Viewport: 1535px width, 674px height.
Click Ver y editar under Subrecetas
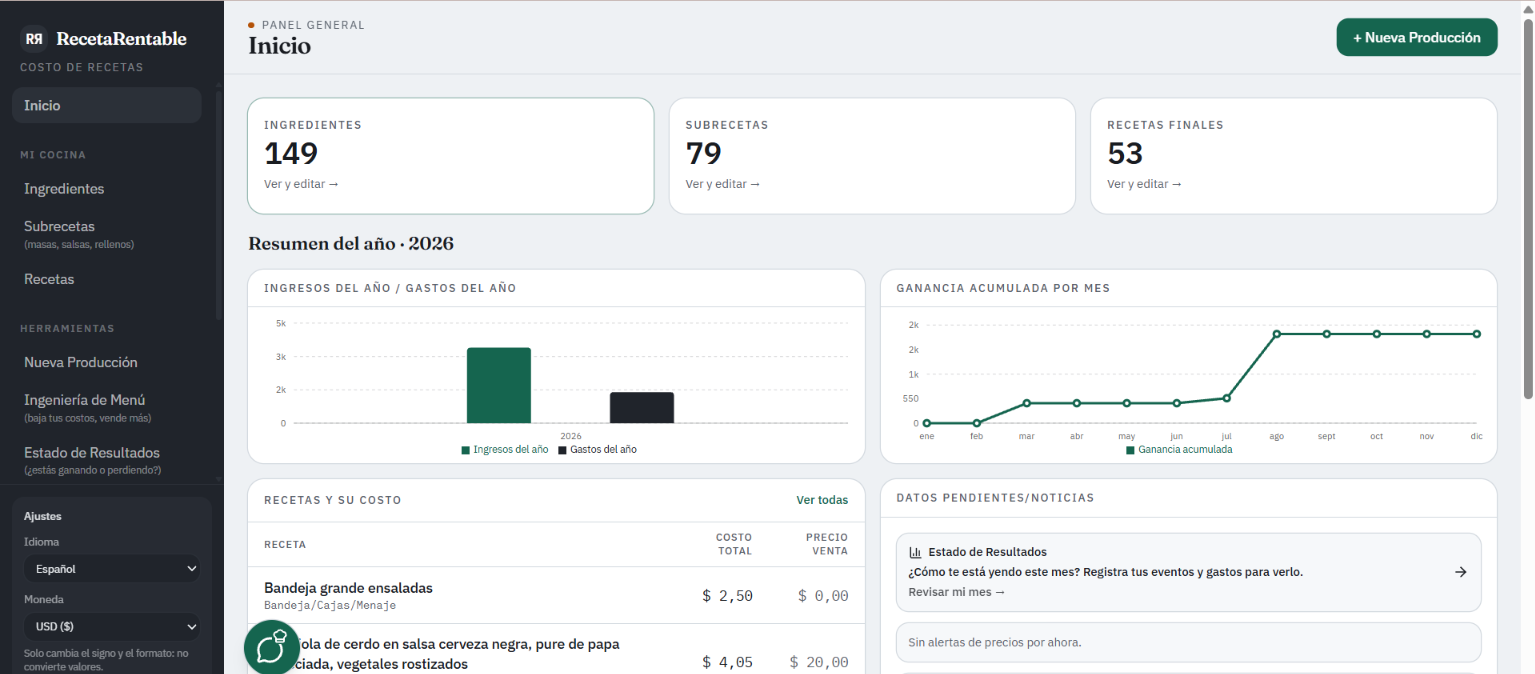723,184
